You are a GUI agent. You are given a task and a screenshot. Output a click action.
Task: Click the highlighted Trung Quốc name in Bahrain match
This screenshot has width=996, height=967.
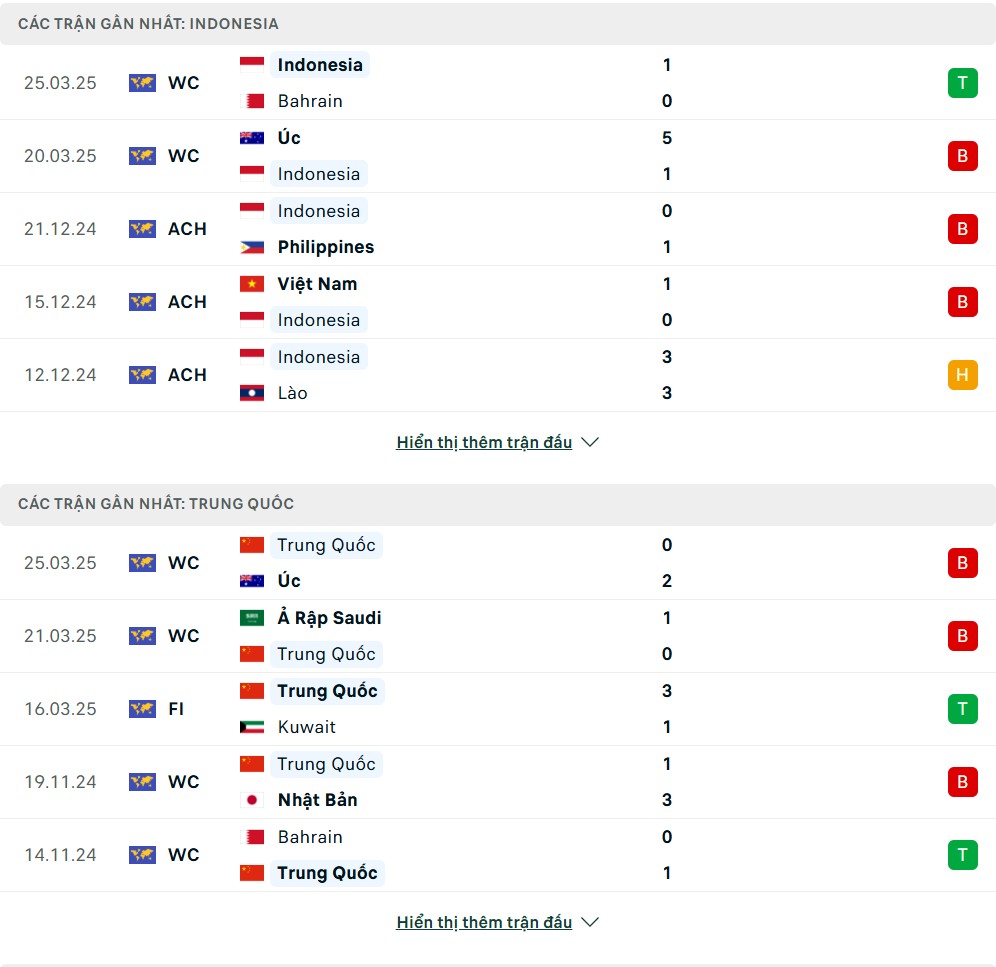click(327, 873)
